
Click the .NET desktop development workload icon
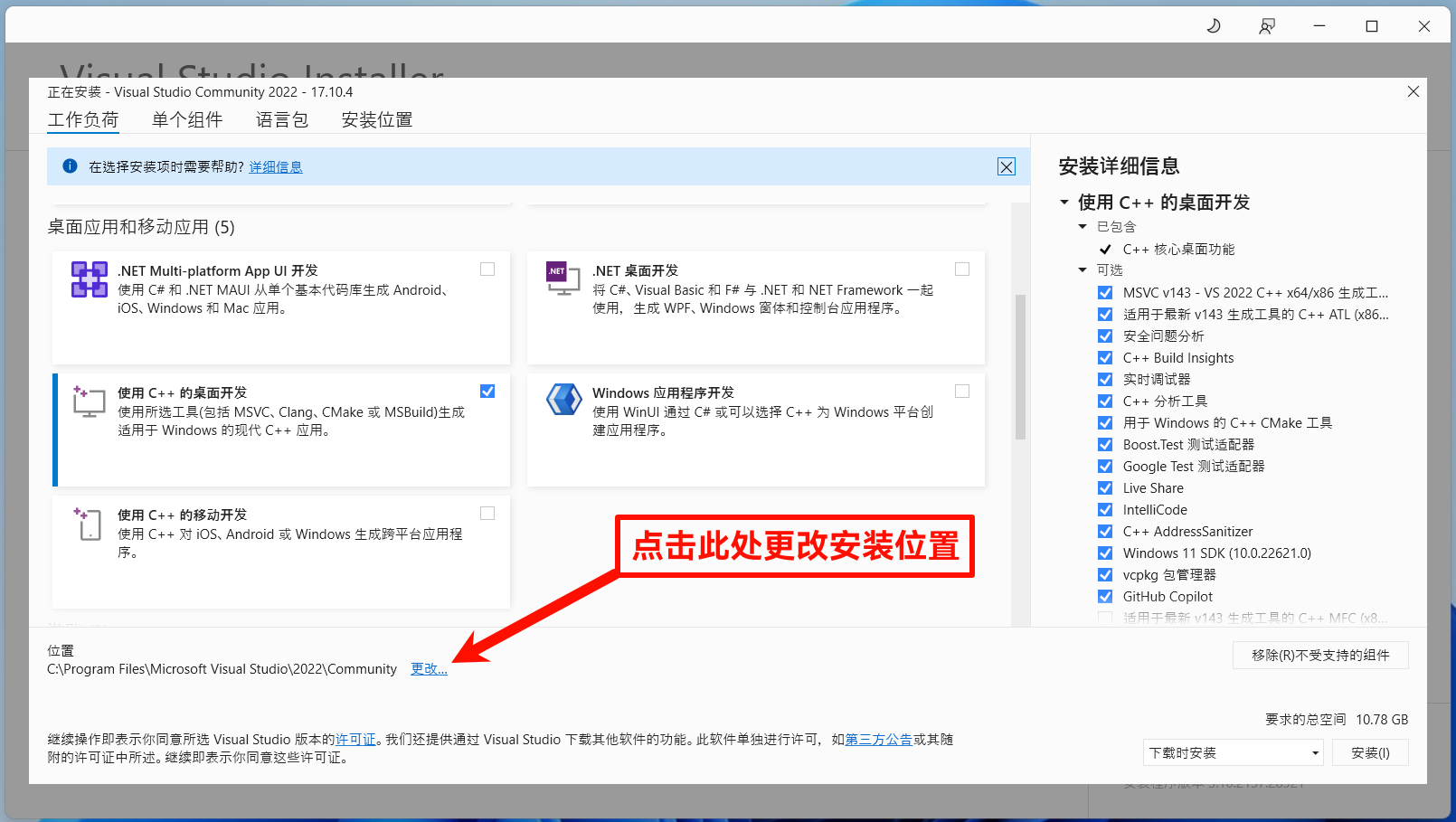coord(563,279)
